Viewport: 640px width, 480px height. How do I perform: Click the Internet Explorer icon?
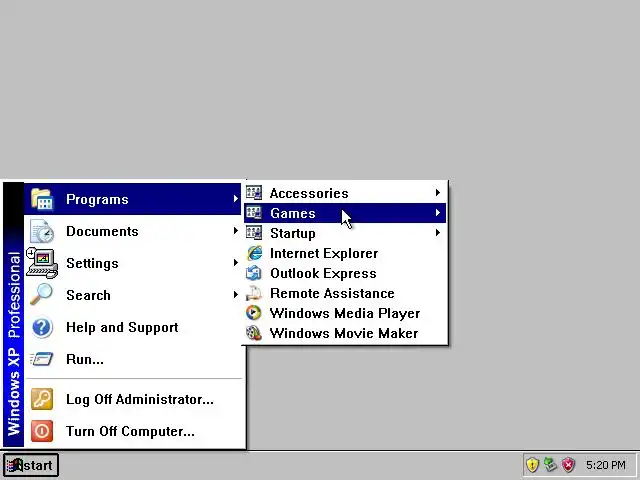254,253
